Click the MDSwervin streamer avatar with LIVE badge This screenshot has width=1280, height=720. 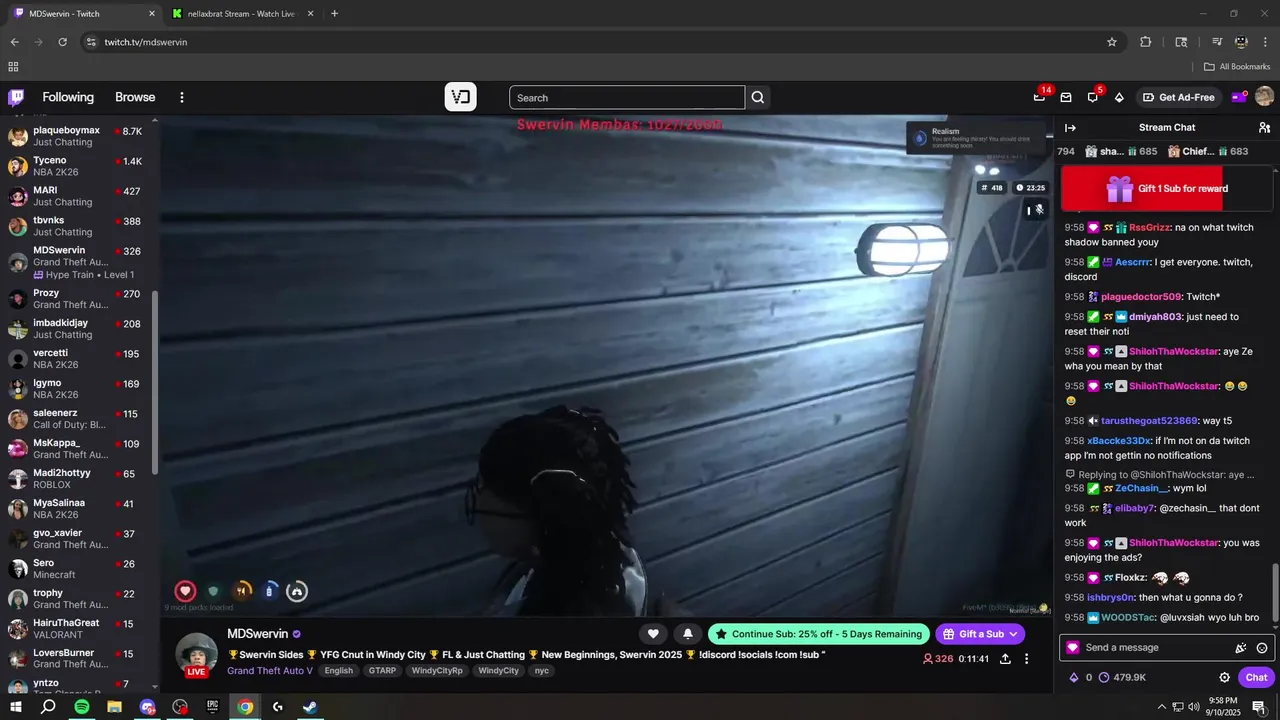(197, 655)
